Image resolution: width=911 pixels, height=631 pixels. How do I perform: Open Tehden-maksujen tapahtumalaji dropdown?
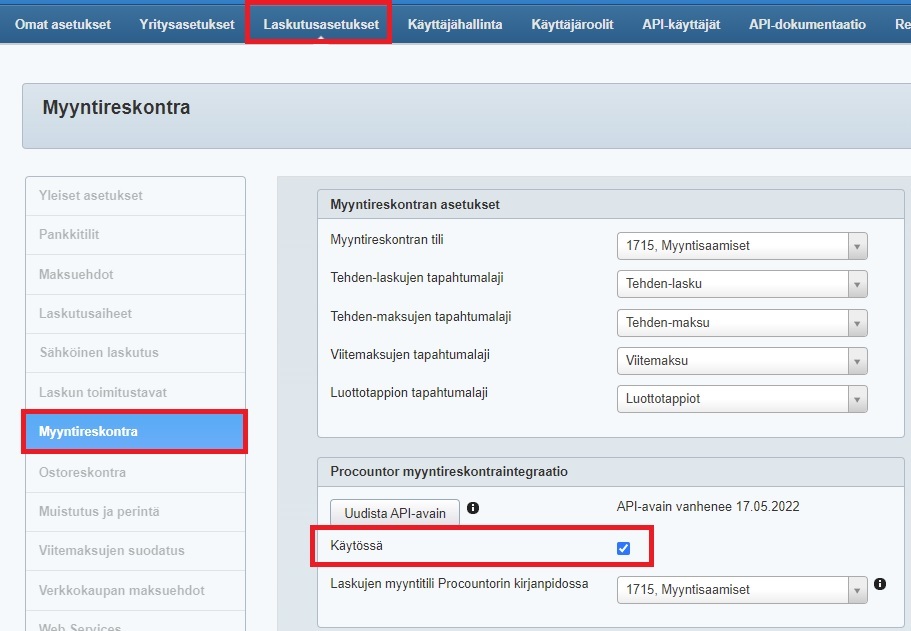point(741,323)
